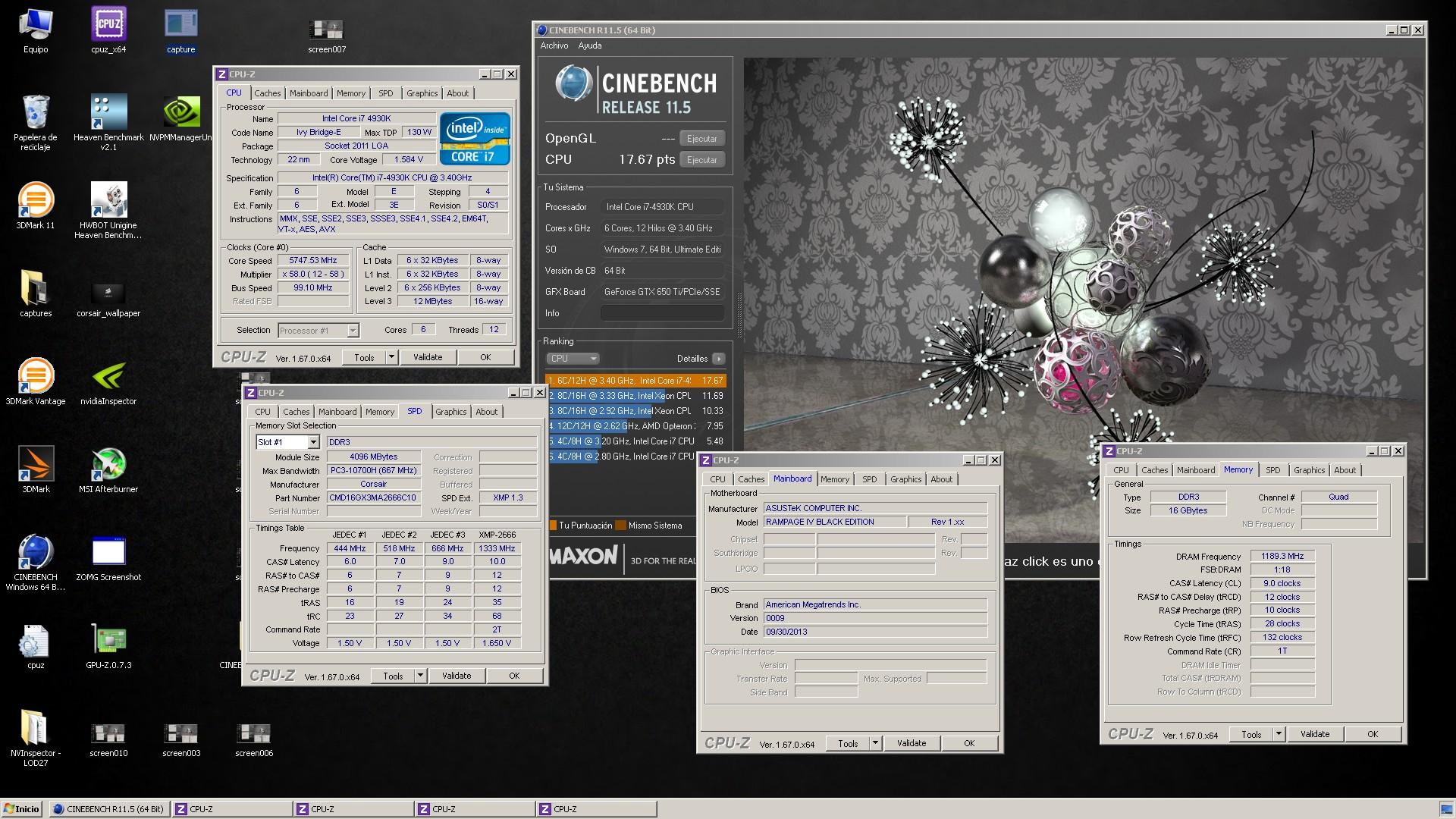Click the brown Mismo Sistema legend swatch
The image size is (1456, 819).
coord(621,526)
